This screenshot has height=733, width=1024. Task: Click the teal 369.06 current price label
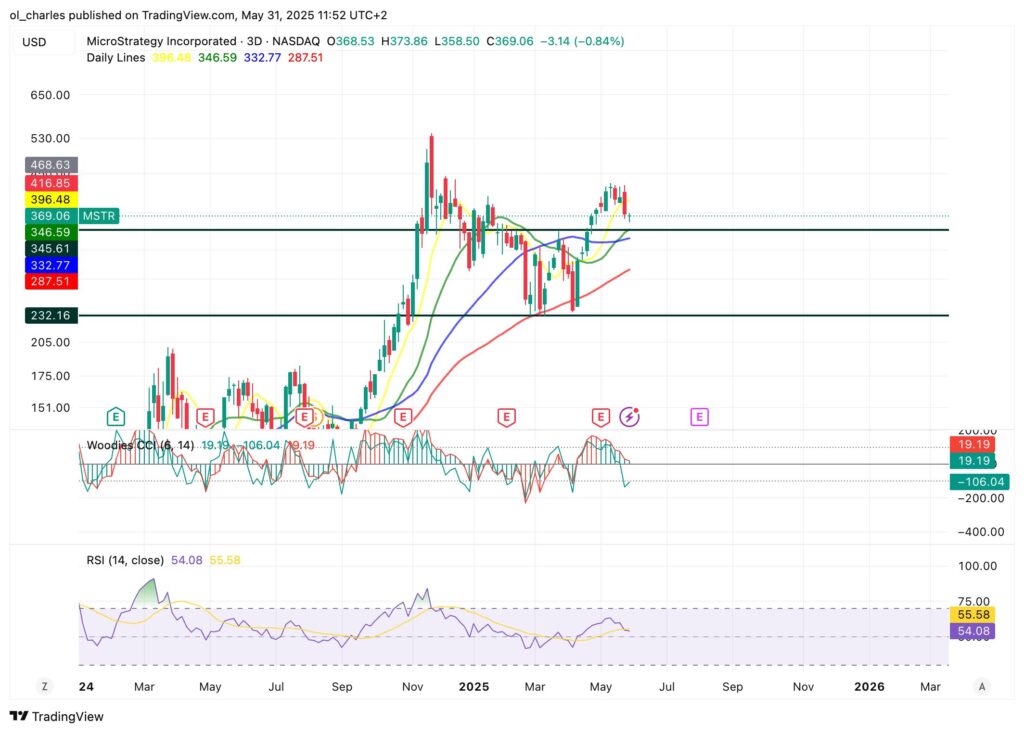pos(52,216)
